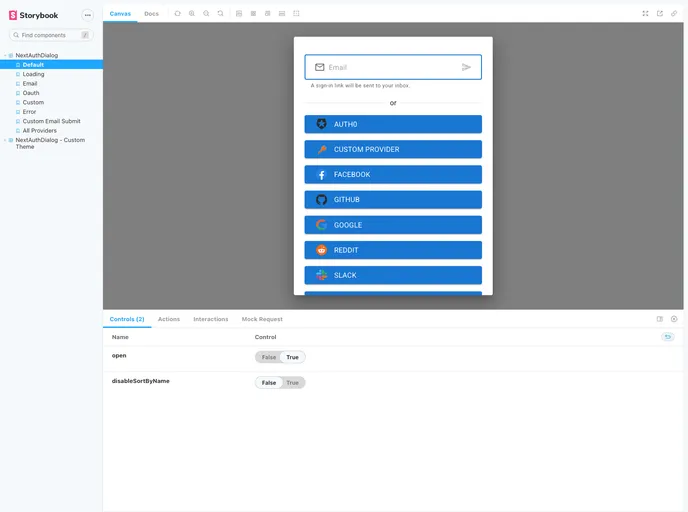Open the Actions tab
Image resolution: width=688 pixels, height=512 pixels.
click(169, 319)
